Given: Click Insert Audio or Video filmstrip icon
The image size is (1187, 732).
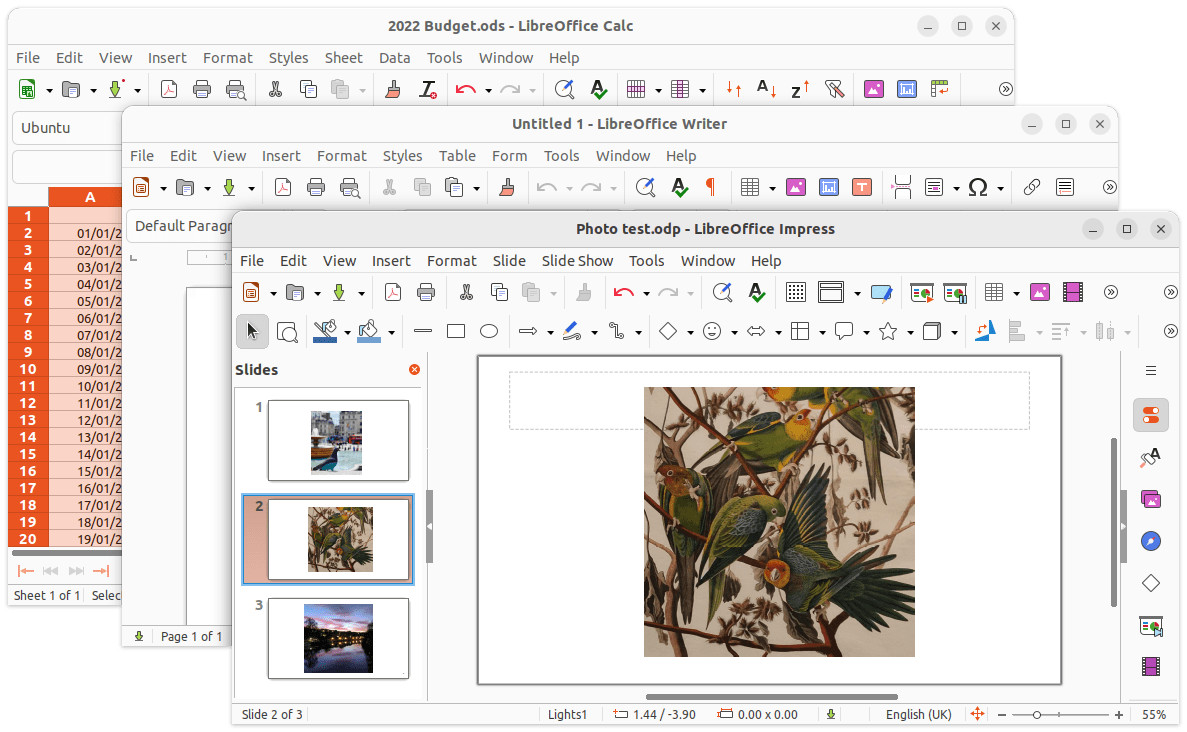Looking at the screenshot, I should click(x=1073, y=292).
